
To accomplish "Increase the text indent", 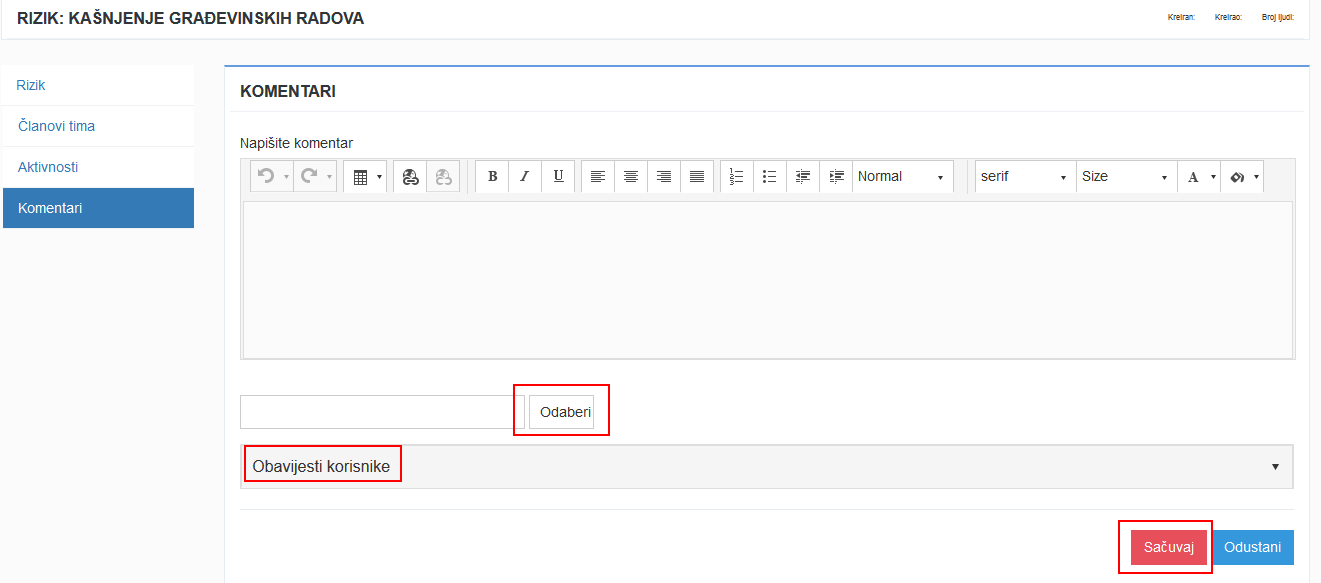I will [836, 176].
